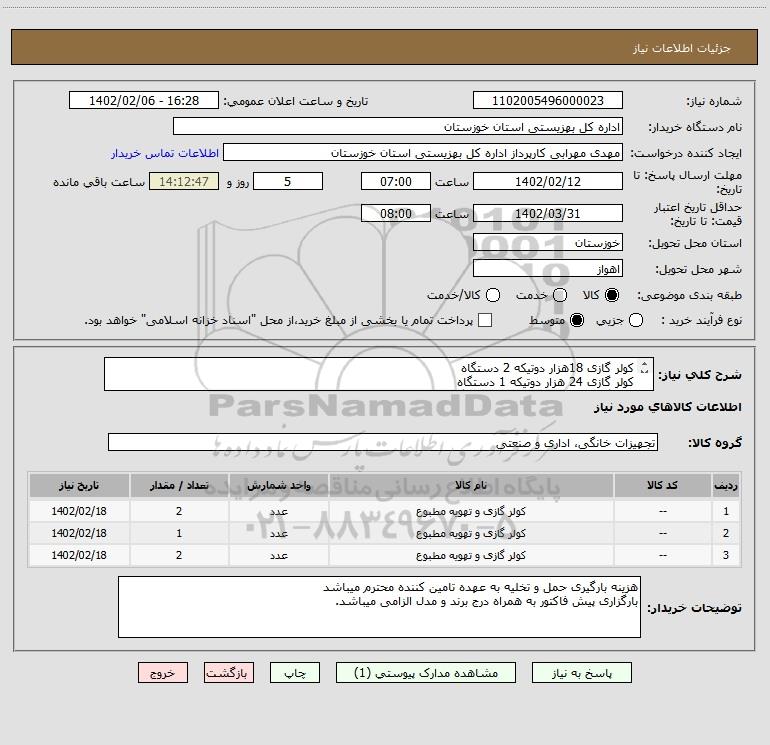
Task: Click the شرح کلی نیاز description box
Action: coord(379,374)
